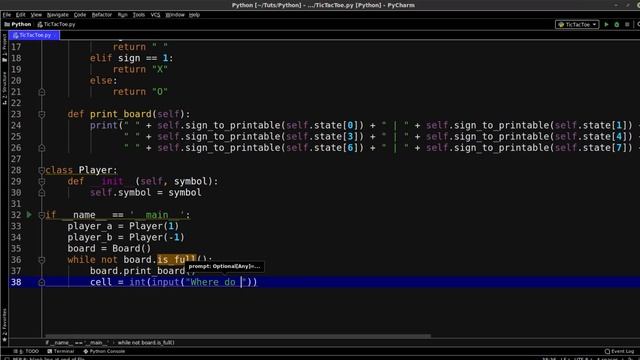This screenshot has height=360, width=640.
Task: Click line number 24 in the gutter
Action: point(16,125)
